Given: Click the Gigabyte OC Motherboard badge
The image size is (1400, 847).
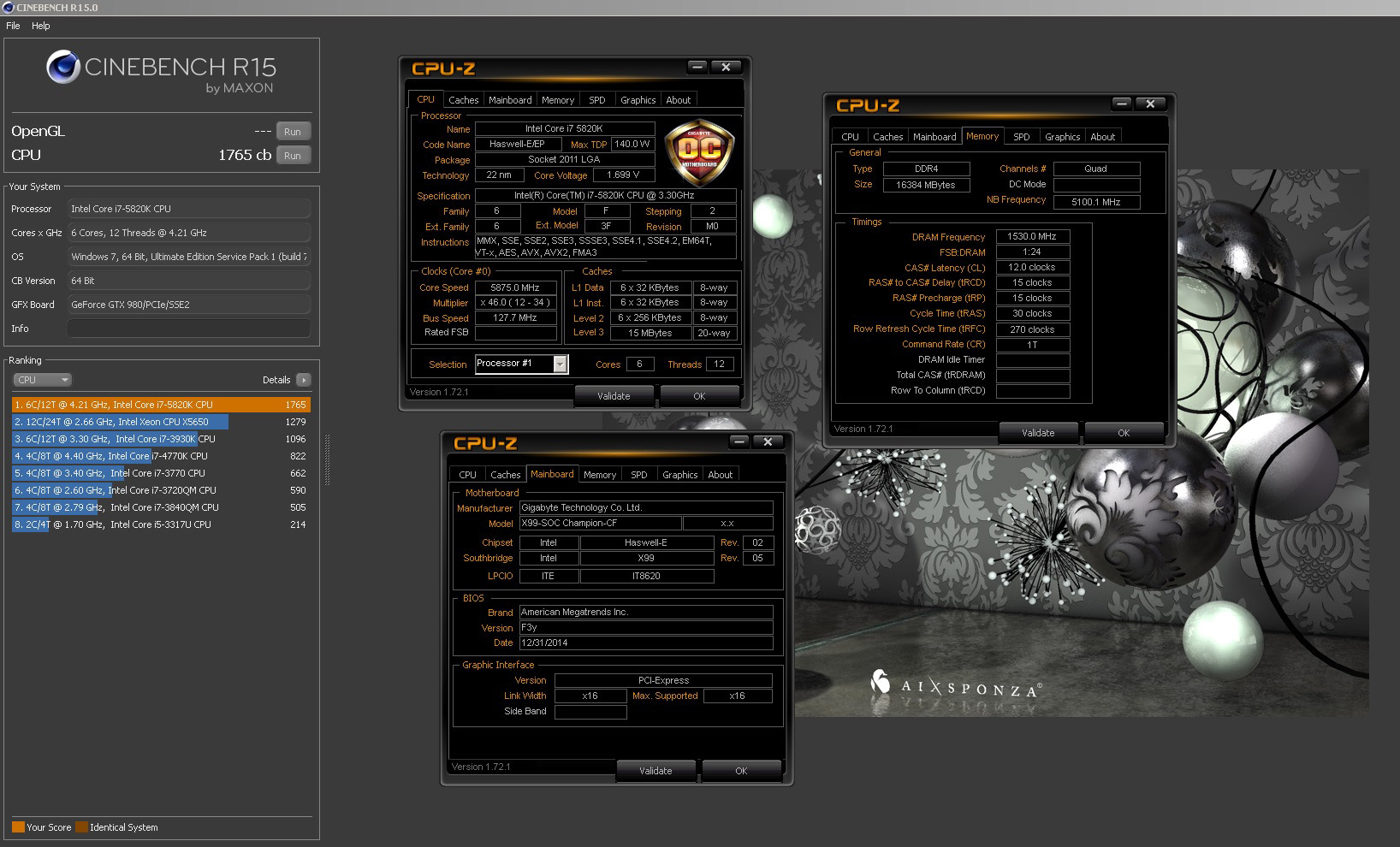Looking at the screenshot, I should pos(699,152).
